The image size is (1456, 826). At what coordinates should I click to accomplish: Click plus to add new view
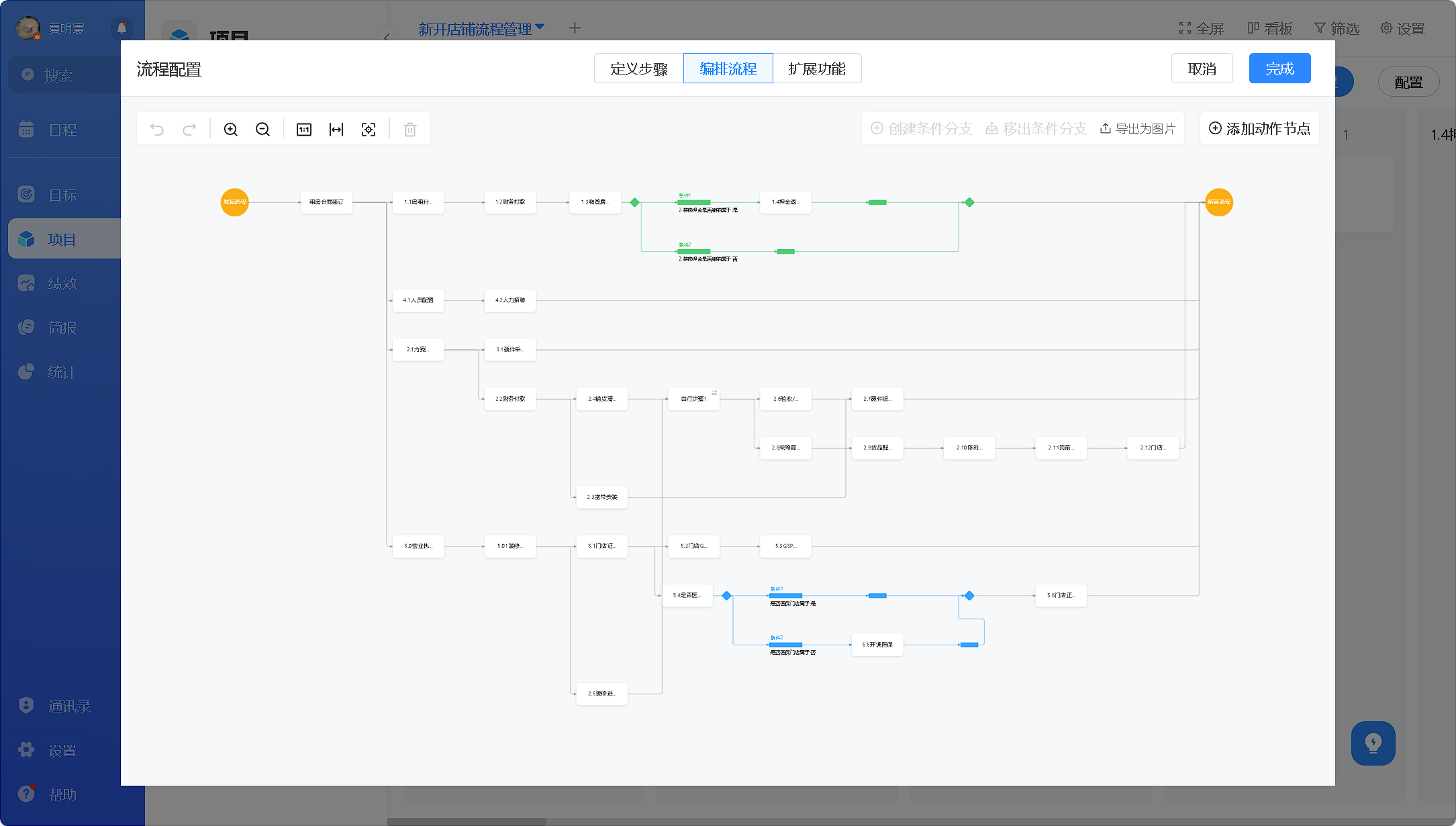point(575,28)
